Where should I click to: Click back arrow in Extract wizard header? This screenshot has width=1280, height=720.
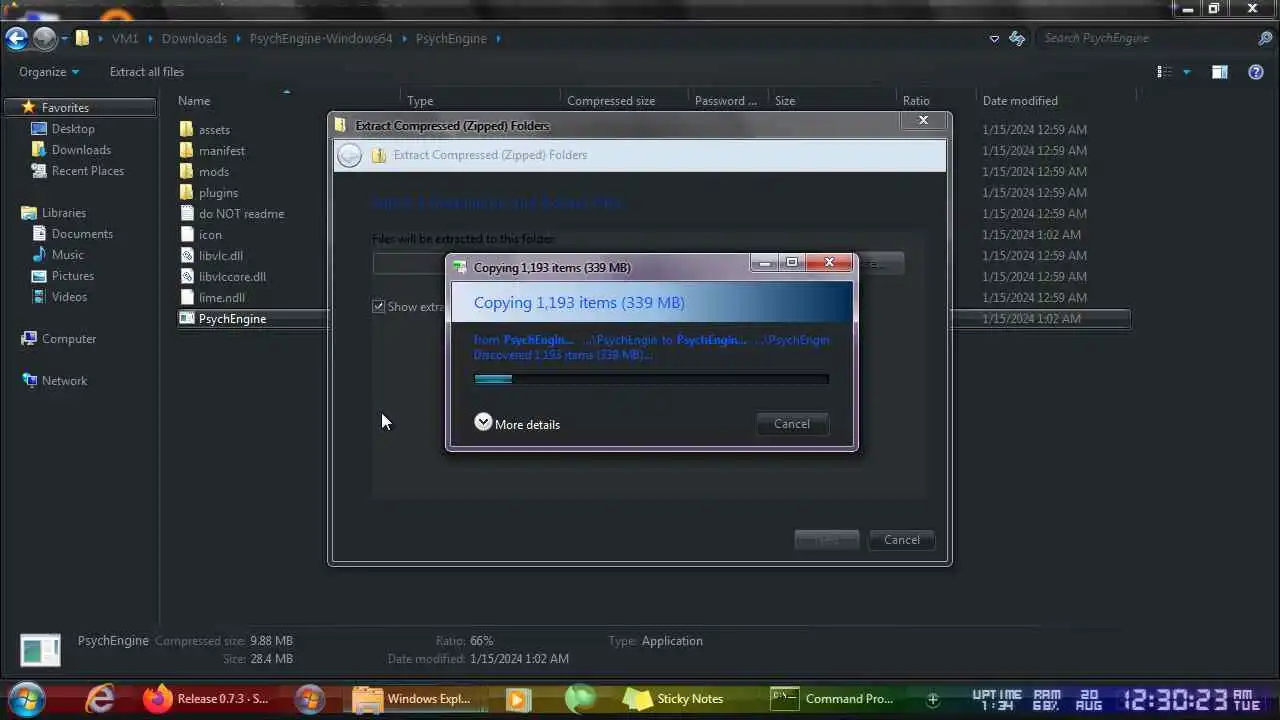click(x=349, y=155)
